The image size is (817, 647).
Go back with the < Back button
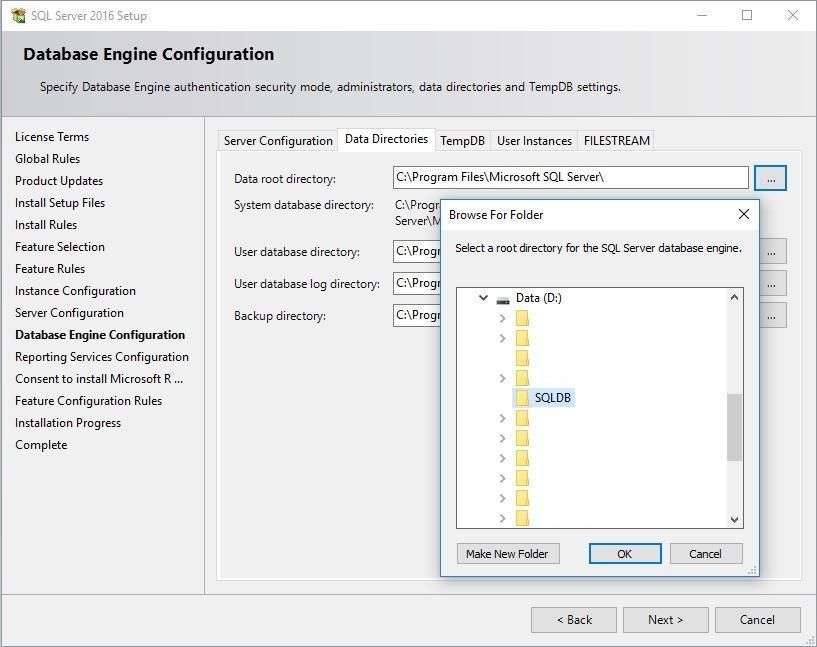click(x=573, y=620)
